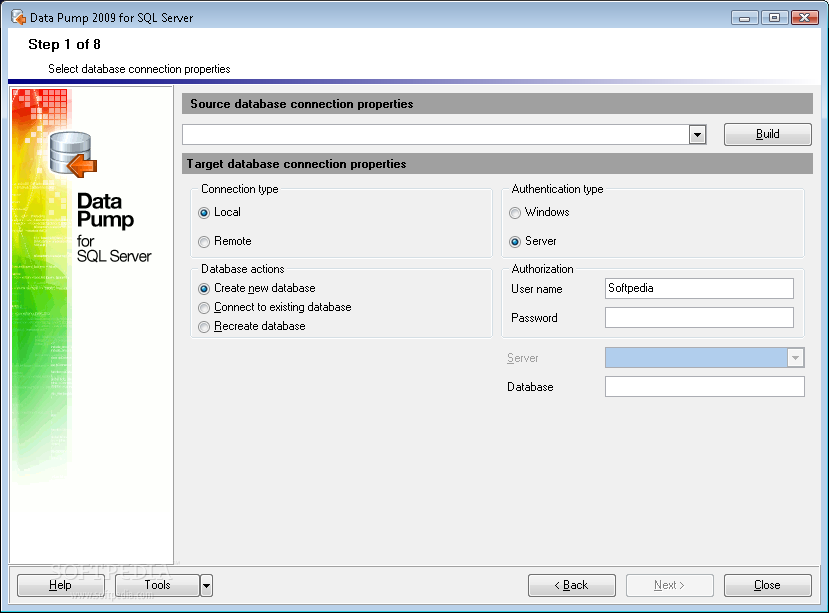Click the 'Database' field label

pyautogui.click(x=530, y=387)
